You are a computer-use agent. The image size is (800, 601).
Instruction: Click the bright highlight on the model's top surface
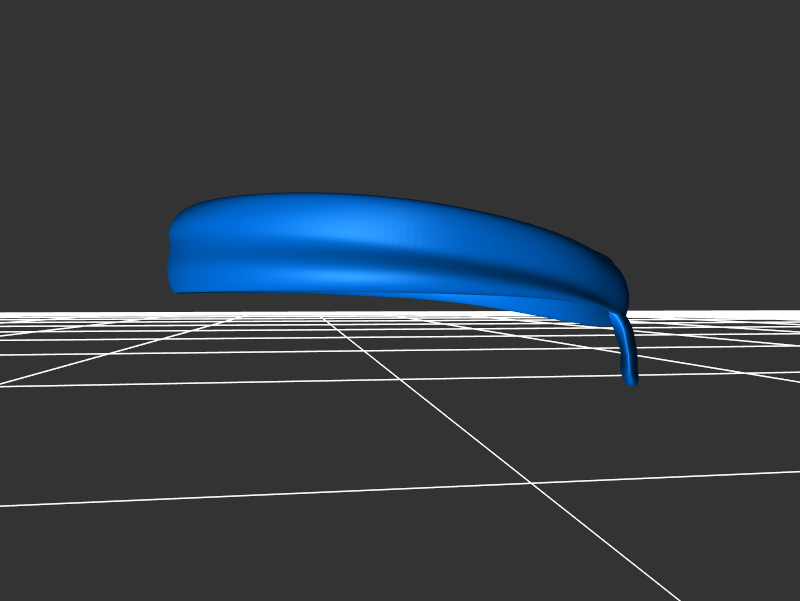pos(370,230)
